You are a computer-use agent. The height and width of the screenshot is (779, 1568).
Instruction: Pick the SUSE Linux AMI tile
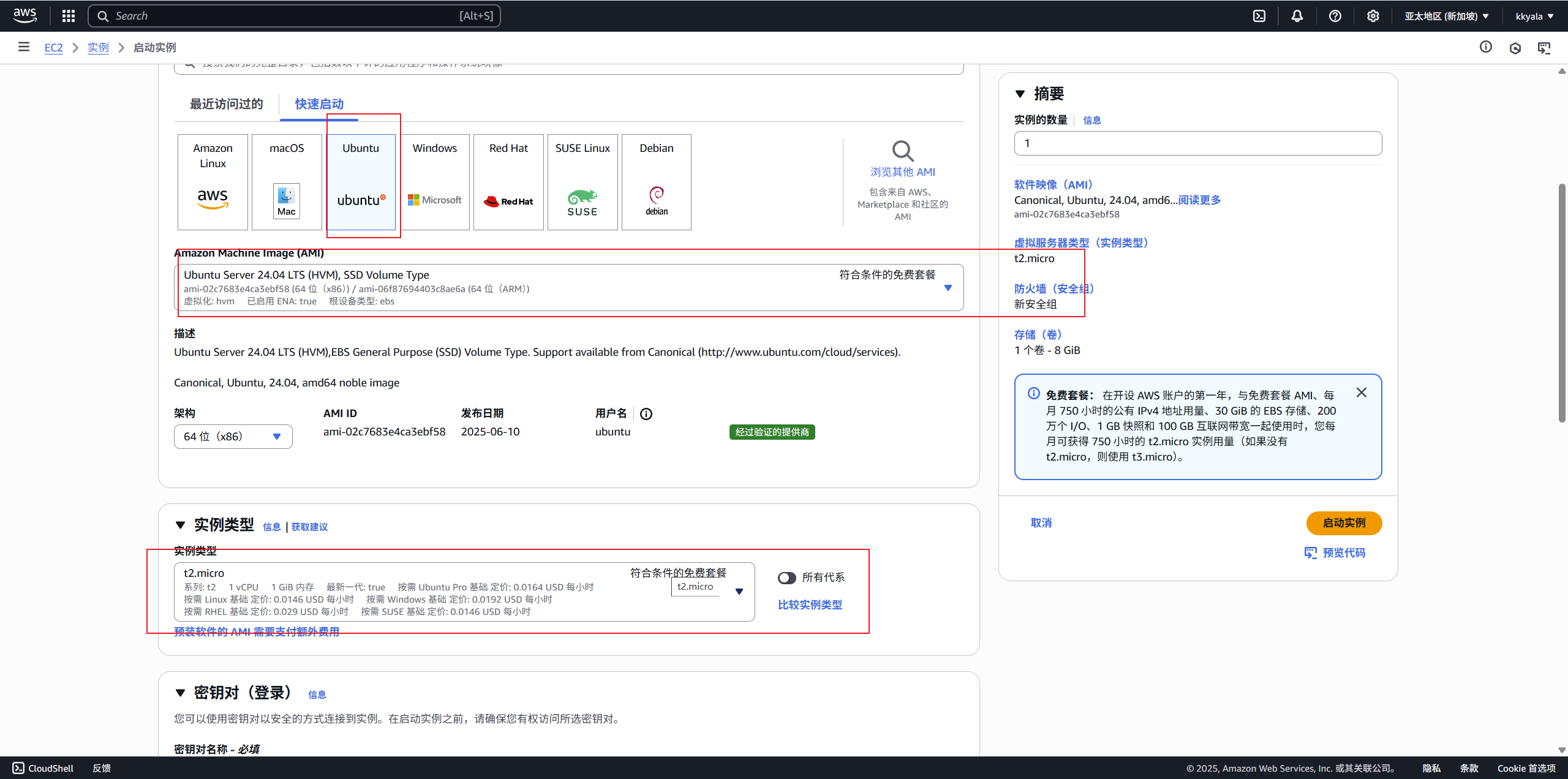pyautogui.click(x=582, y=182)
